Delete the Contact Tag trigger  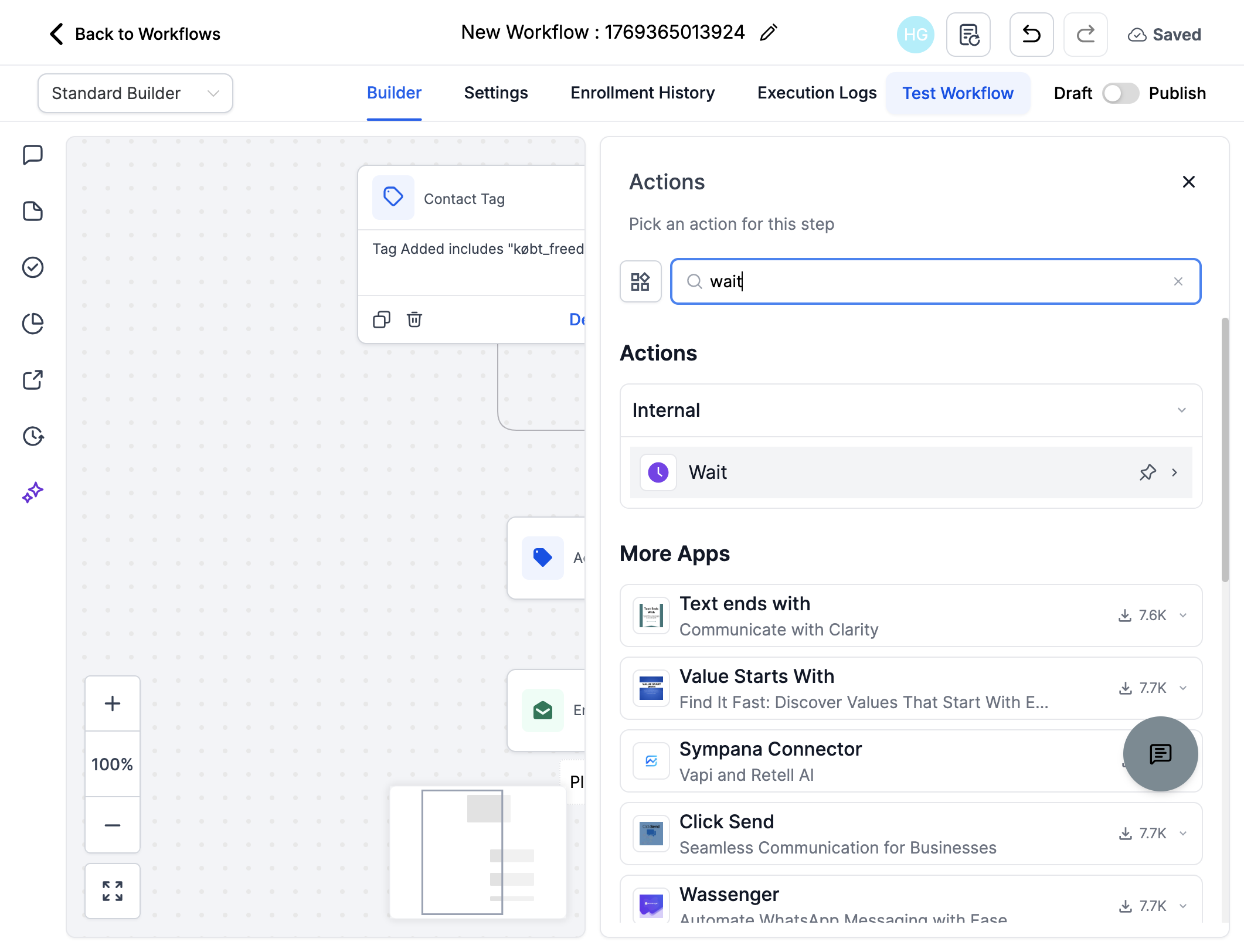[x=414, y=319]
